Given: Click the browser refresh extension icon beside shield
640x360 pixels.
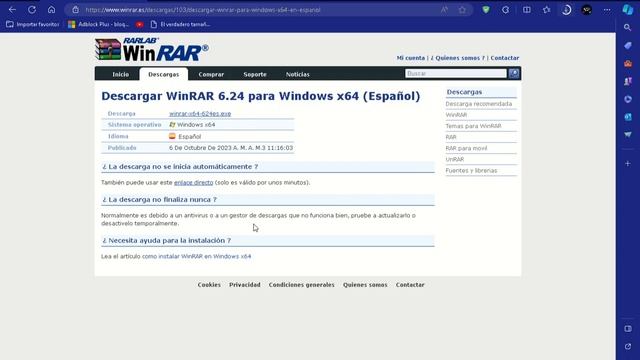Looking at the screenshot, I should (x=505, y=10).
